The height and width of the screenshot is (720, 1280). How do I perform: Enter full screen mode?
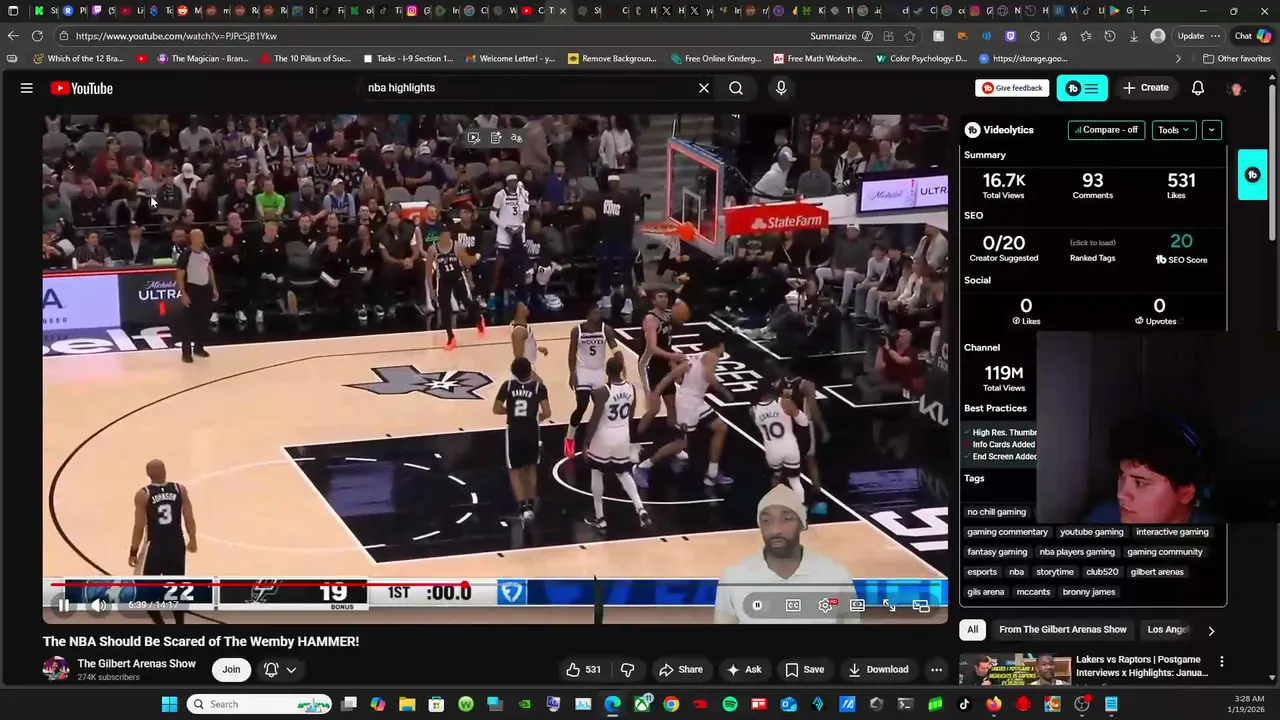click(889, 605)
